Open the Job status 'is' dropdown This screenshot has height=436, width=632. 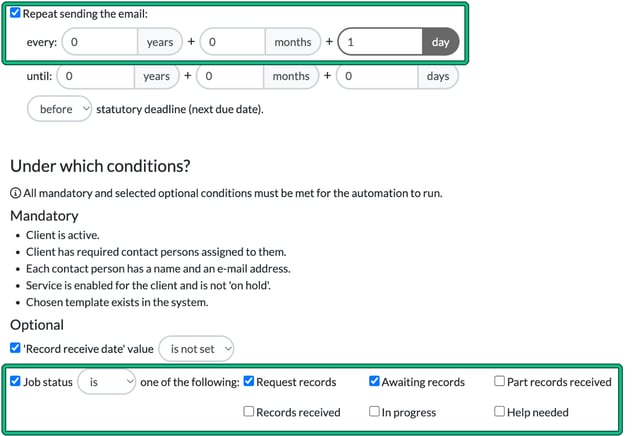pos(106,382)
